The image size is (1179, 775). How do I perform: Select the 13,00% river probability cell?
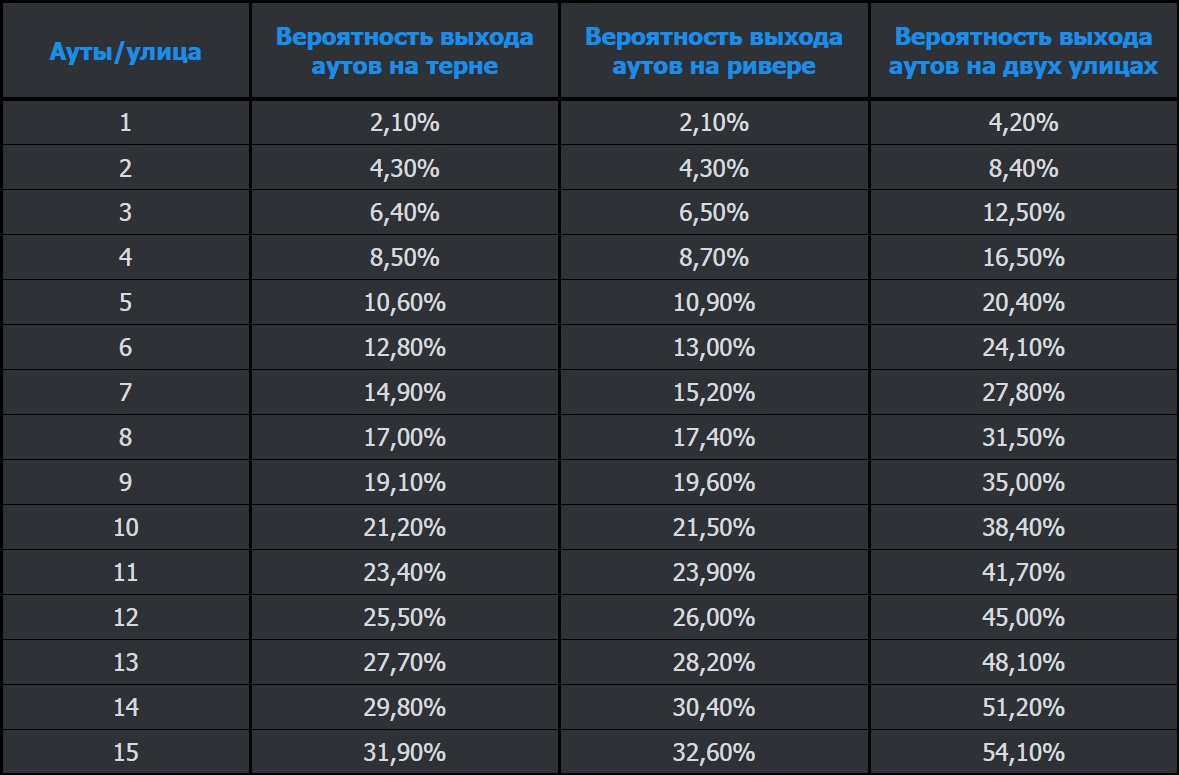[x=713, y=347]
